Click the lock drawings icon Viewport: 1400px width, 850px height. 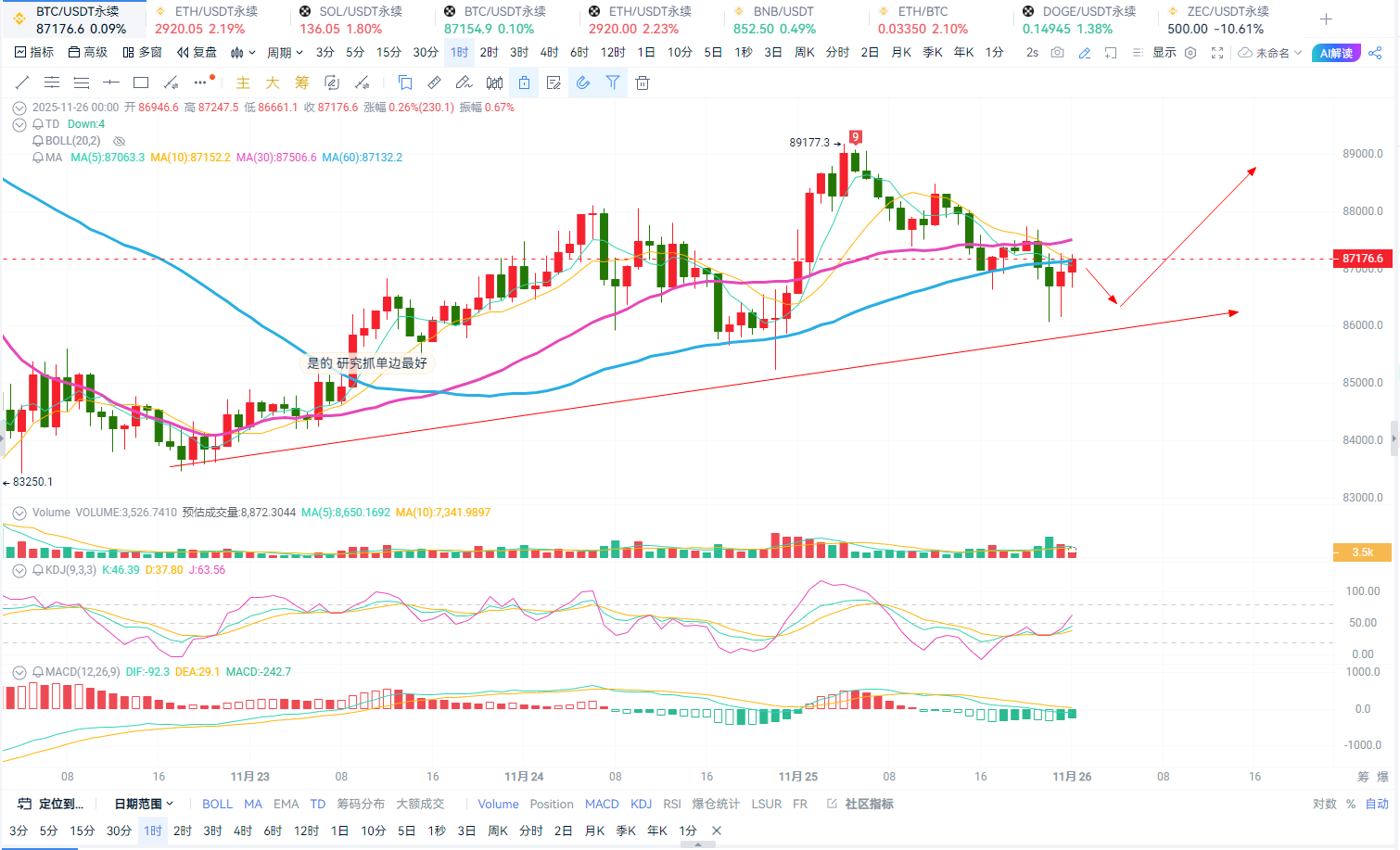click(524, 82)
